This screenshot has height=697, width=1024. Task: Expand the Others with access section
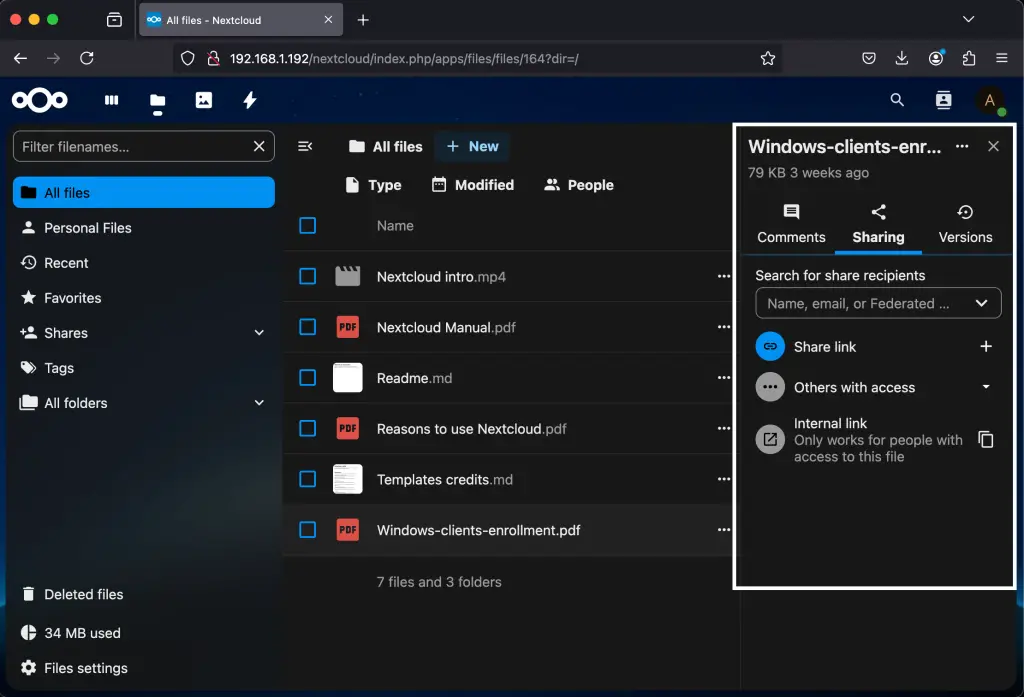(986, 387)
